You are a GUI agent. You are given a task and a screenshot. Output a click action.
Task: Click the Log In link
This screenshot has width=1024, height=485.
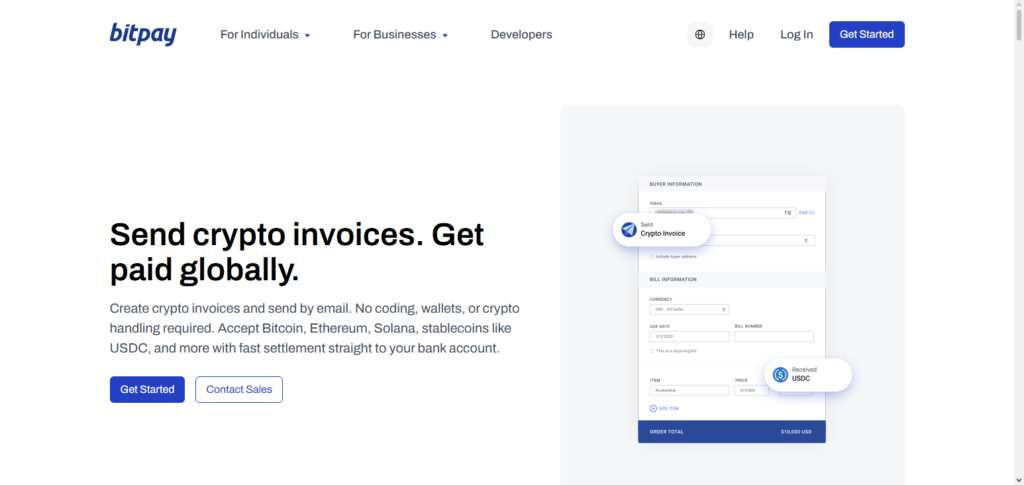(796, 35)
